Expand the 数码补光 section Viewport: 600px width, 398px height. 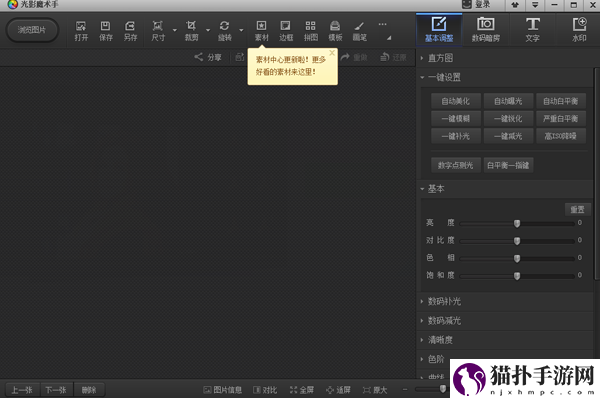click(x=422, y=301)
